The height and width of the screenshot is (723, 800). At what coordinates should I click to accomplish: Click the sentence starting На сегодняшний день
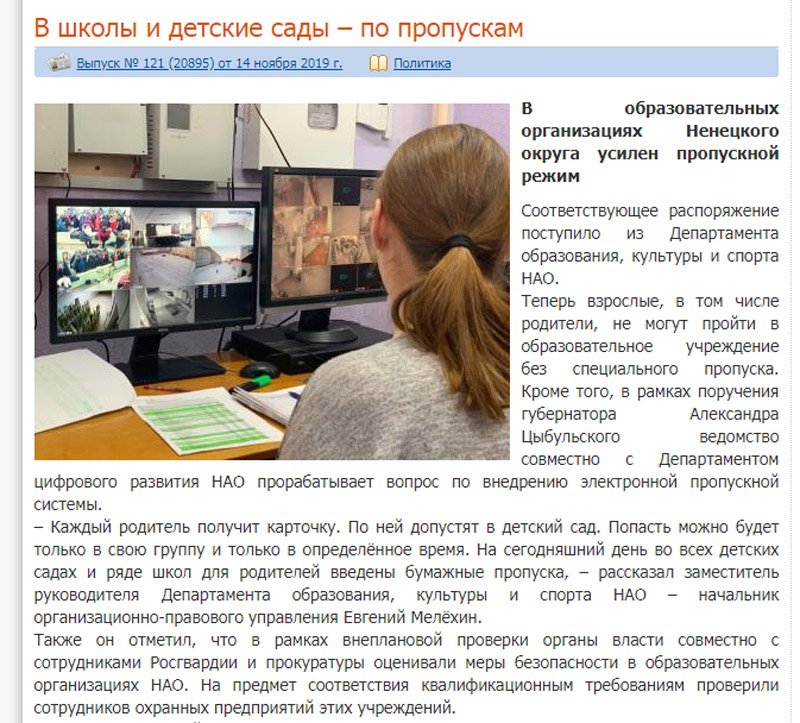pos(406,584)
